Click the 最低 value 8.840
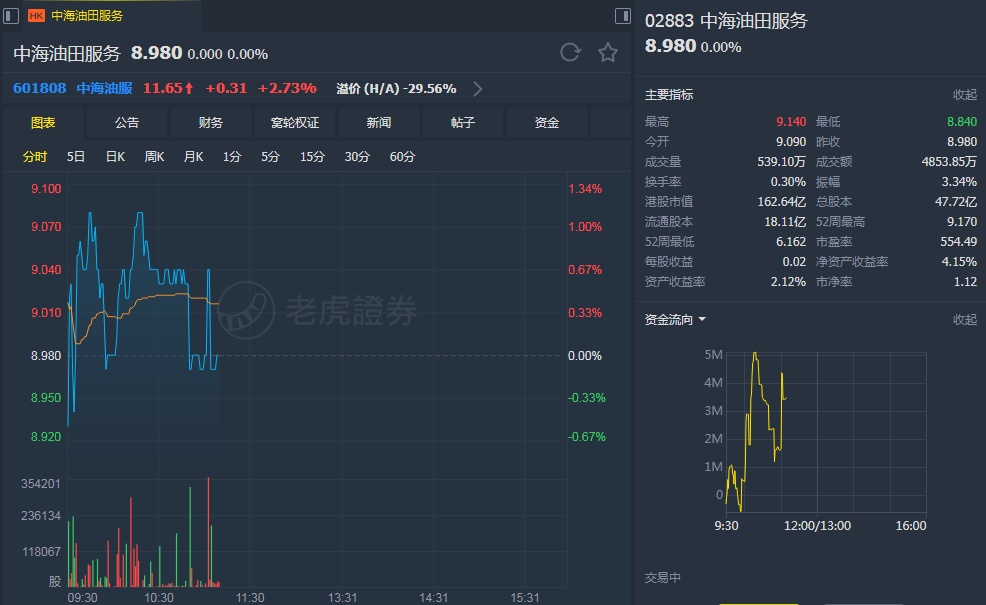The height and width of the screenshot is (605, 986). click(962, 121)
